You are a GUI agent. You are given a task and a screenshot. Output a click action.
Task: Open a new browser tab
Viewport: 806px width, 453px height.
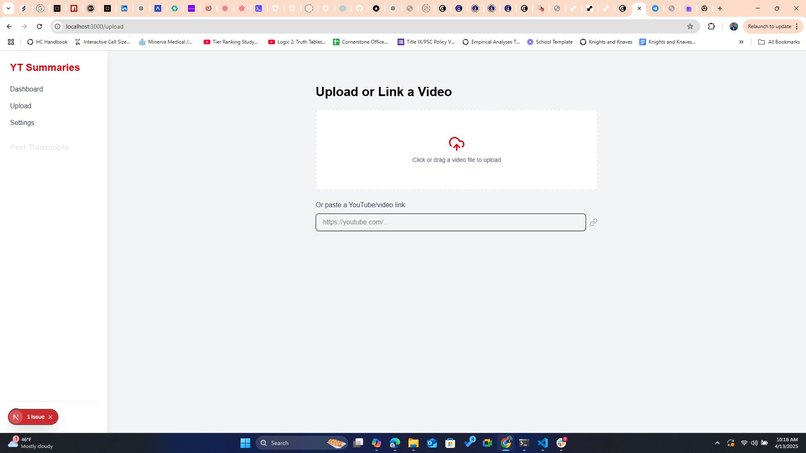720,8
